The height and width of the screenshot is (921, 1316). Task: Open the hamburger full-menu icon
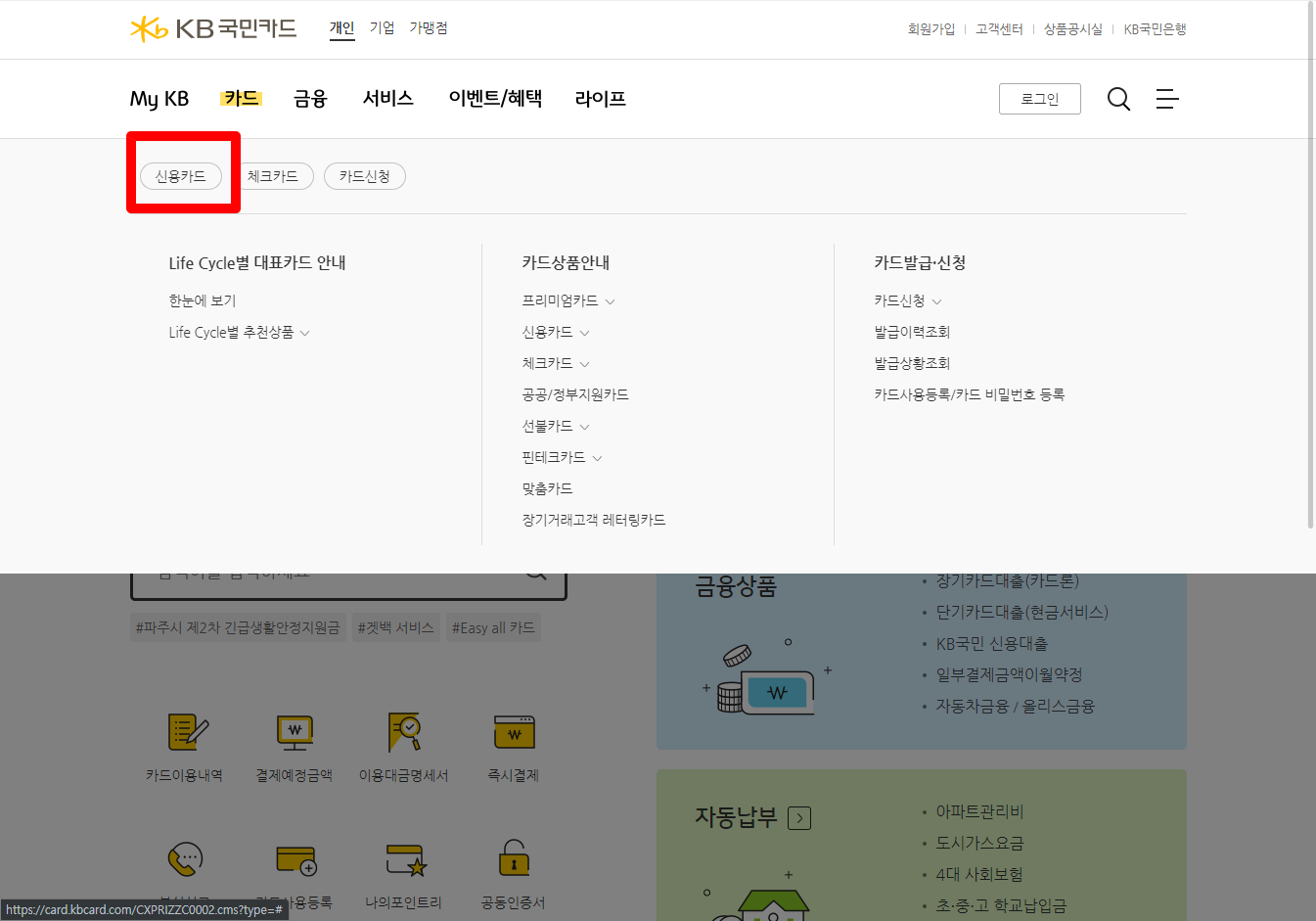[x=1167, y=99]
